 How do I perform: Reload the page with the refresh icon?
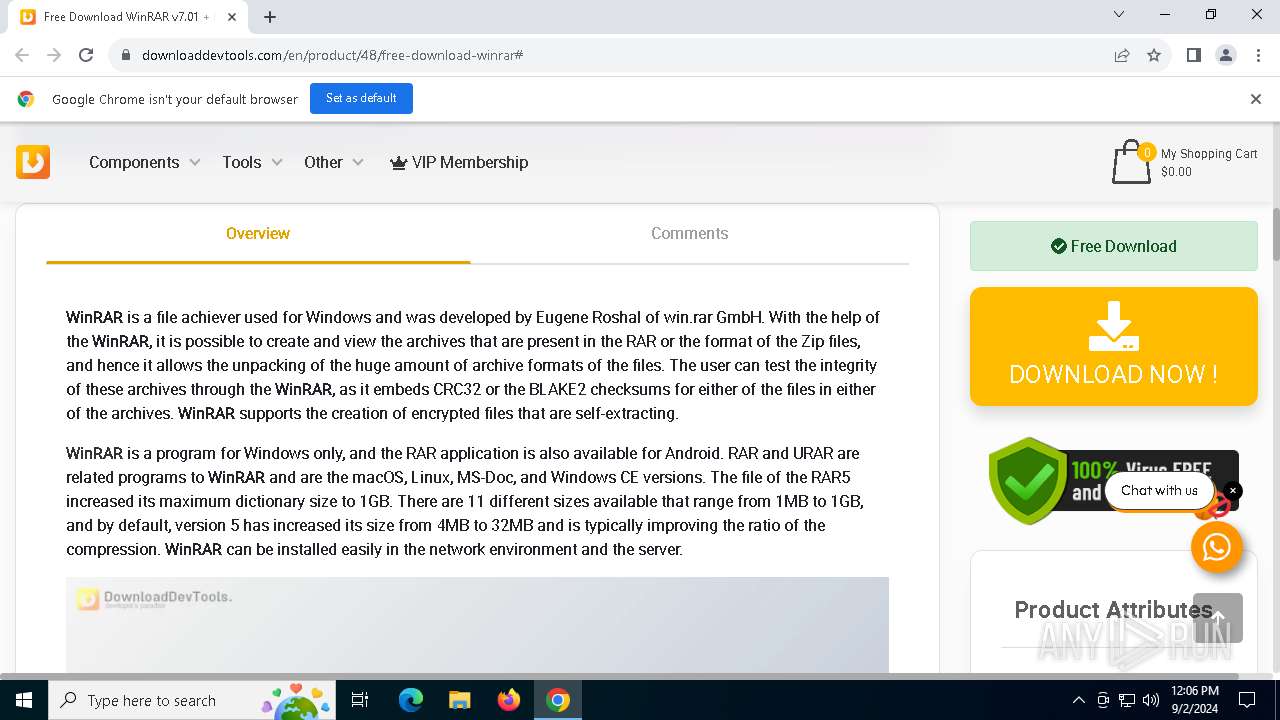[86, 55]
